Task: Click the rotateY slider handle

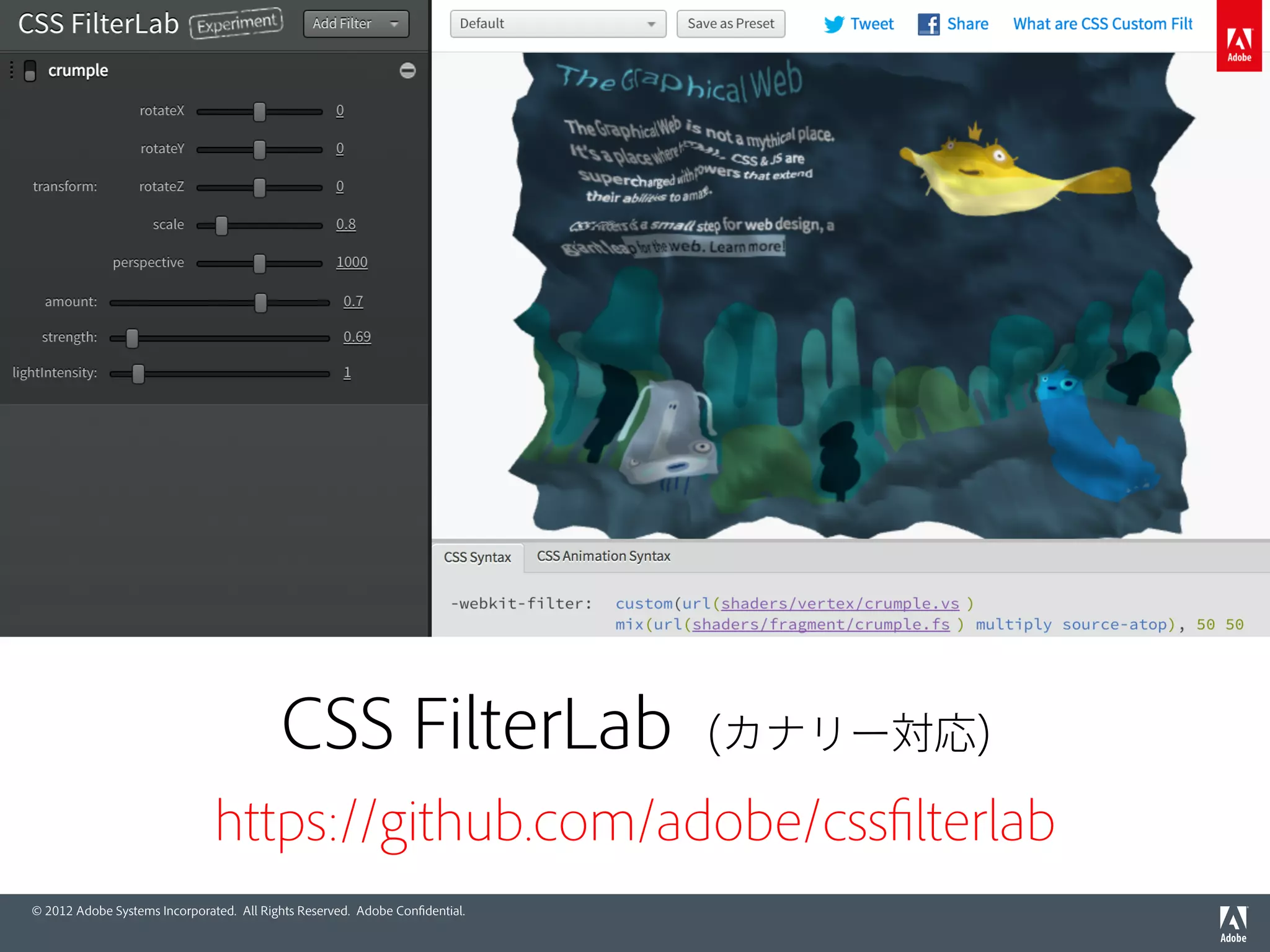Action: 259,150
